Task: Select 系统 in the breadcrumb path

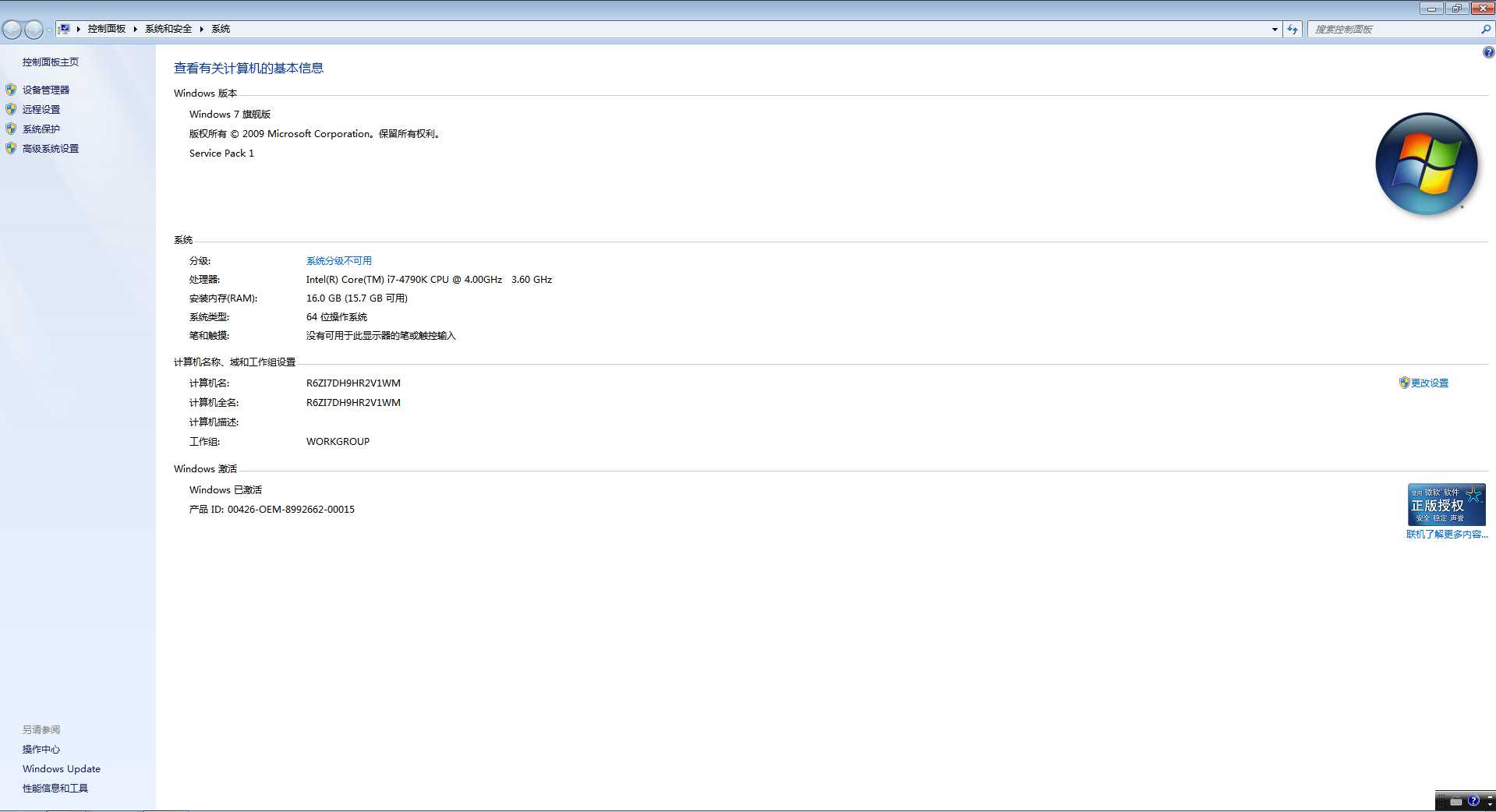Action: pyautogui.click(x=221, y=29)
